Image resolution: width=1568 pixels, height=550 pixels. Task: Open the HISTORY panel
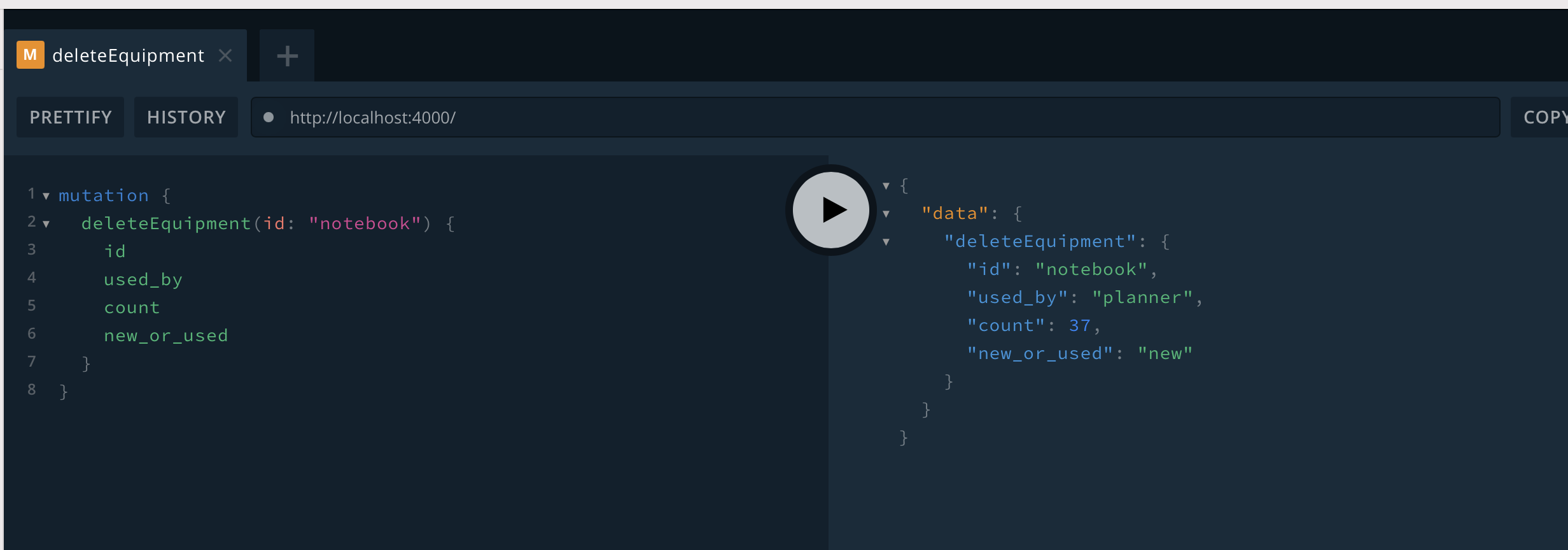click(186, 117)
